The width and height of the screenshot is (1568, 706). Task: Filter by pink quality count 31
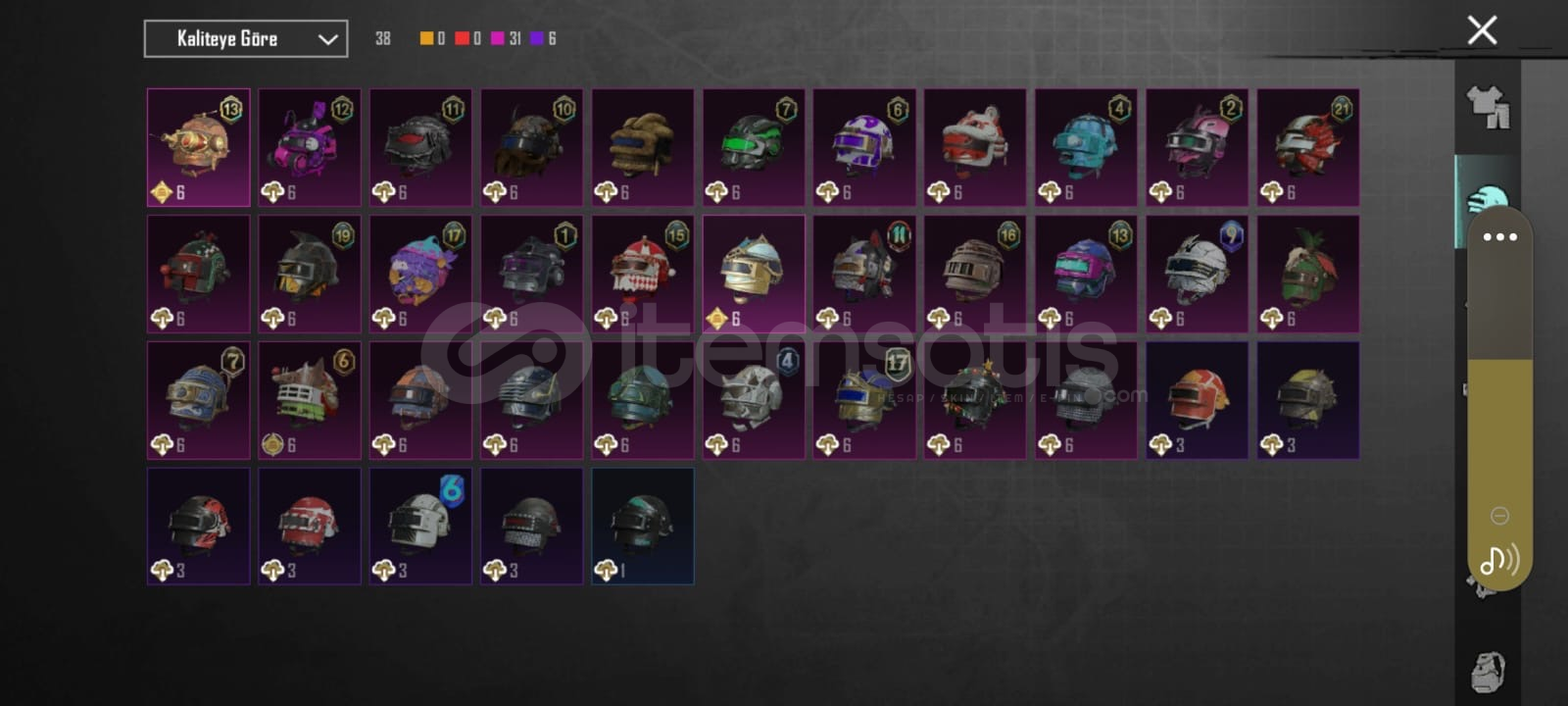(506, 38)
